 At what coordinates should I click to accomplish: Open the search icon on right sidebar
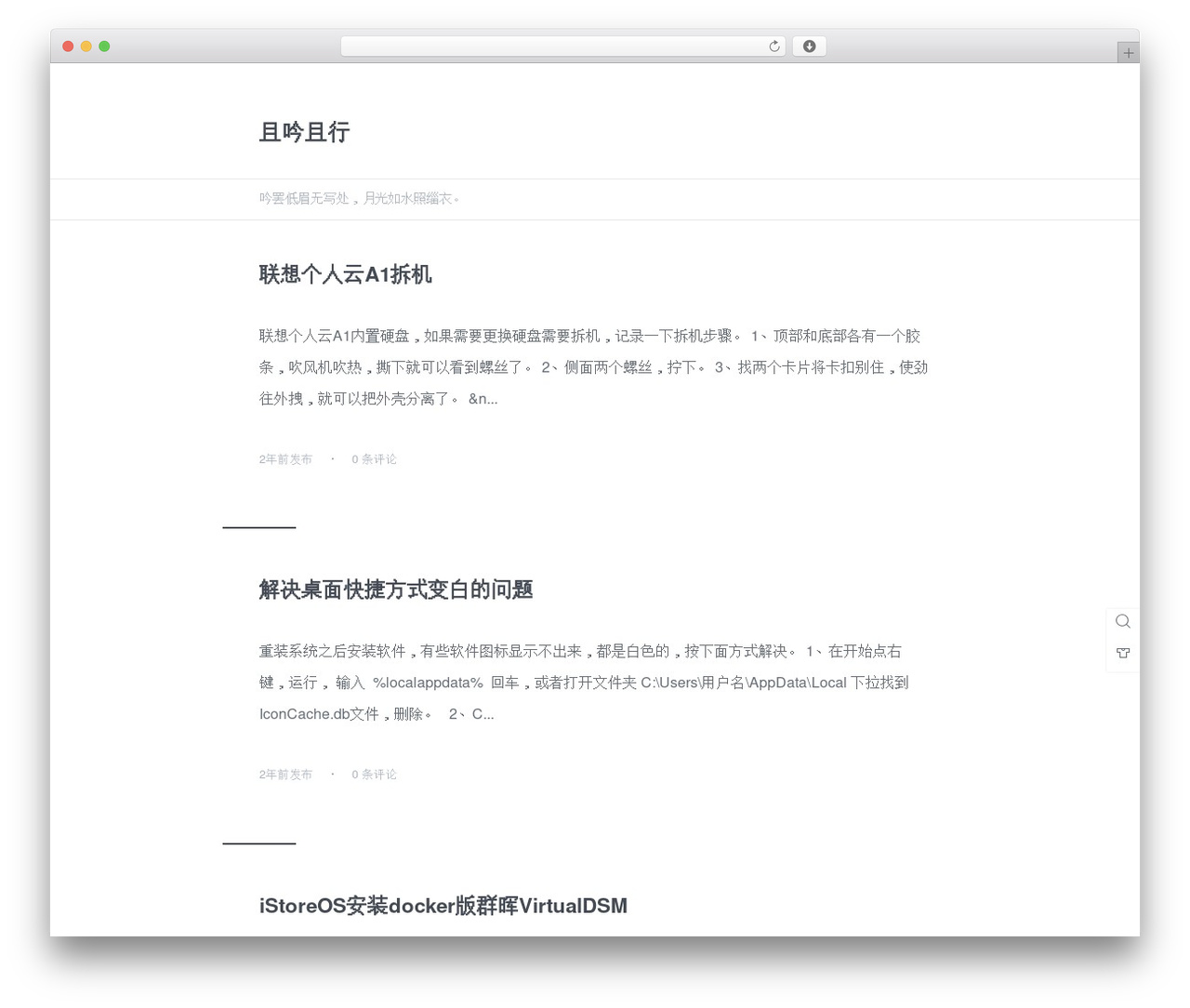1123,621
